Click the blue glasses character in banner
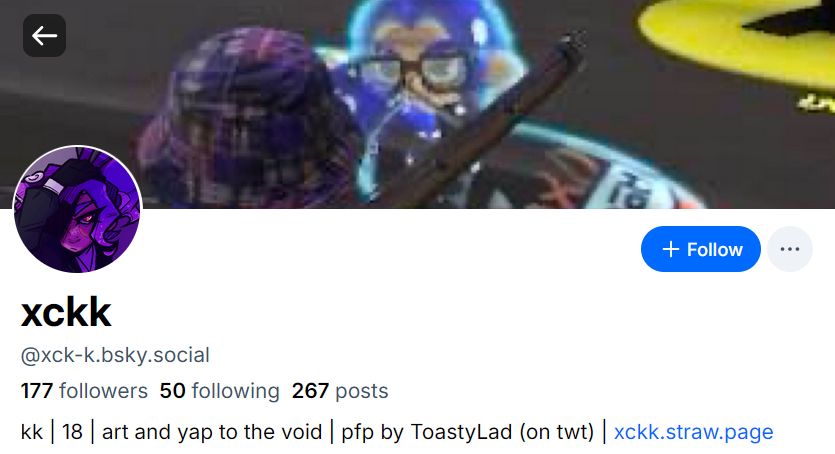 point(421,75)
